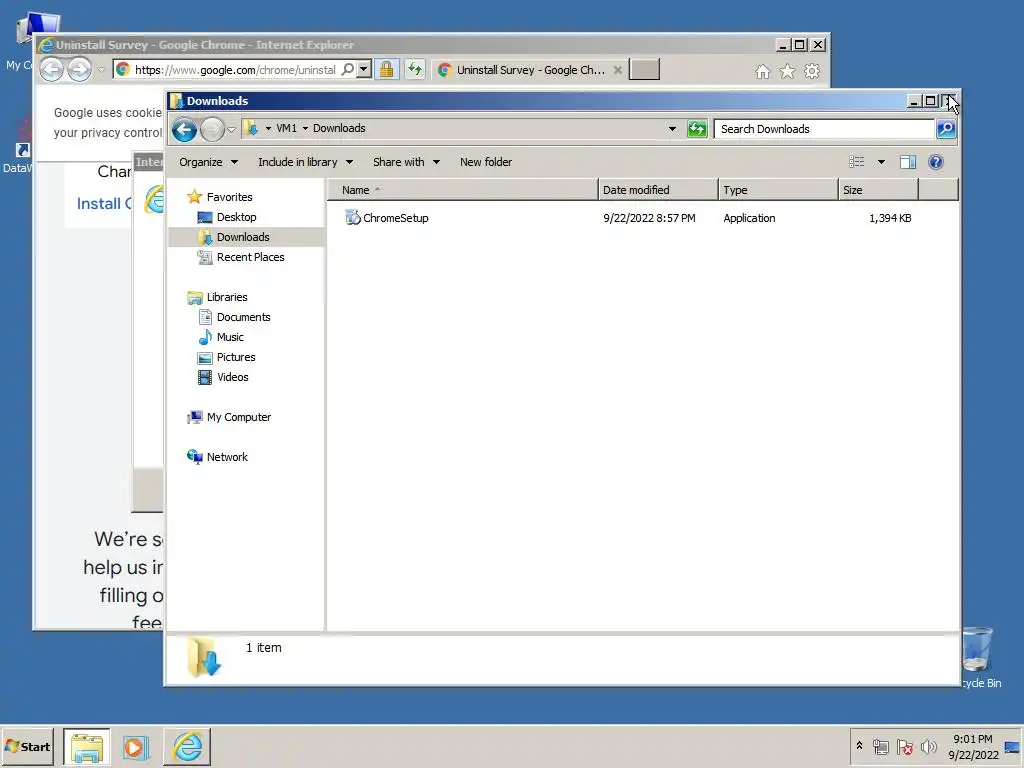
Task: Go back in Downloads Explorer window
Action: click(x=185, y=129)
